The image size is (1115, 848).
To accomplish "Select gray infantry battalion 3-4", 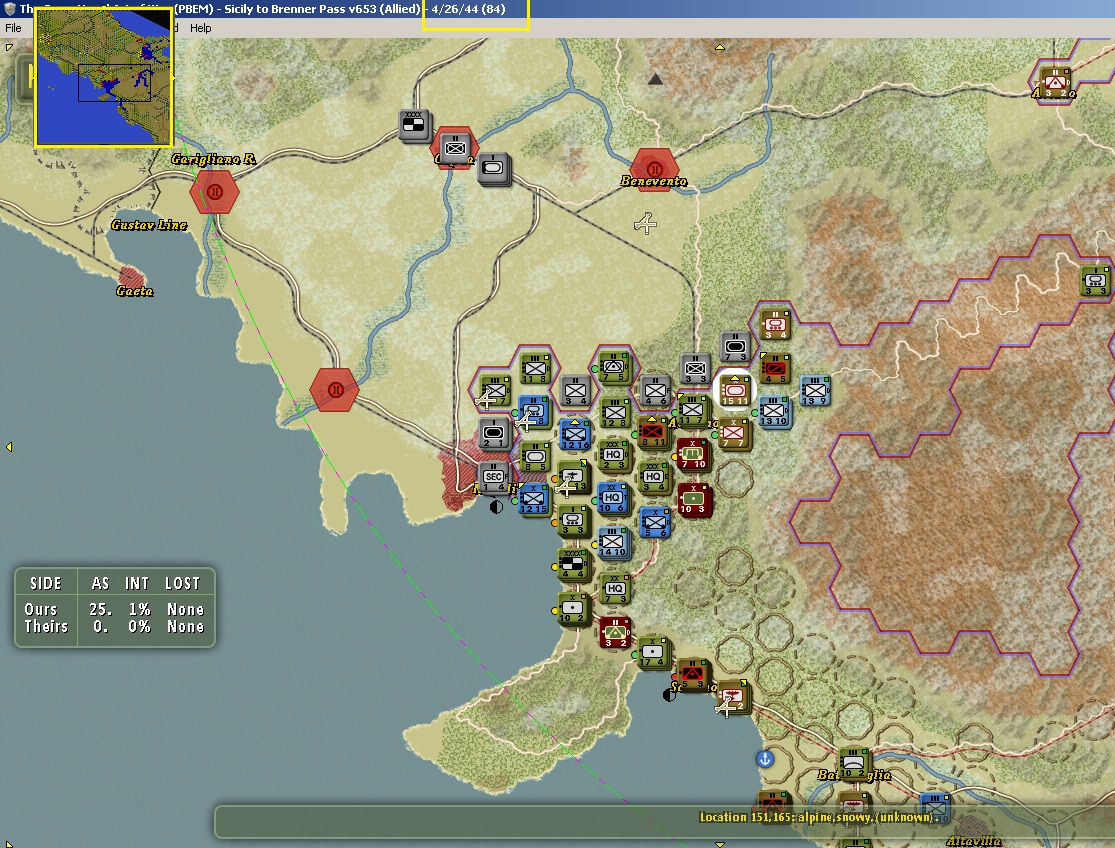I will pyautogui.click(x=575, y=390).
